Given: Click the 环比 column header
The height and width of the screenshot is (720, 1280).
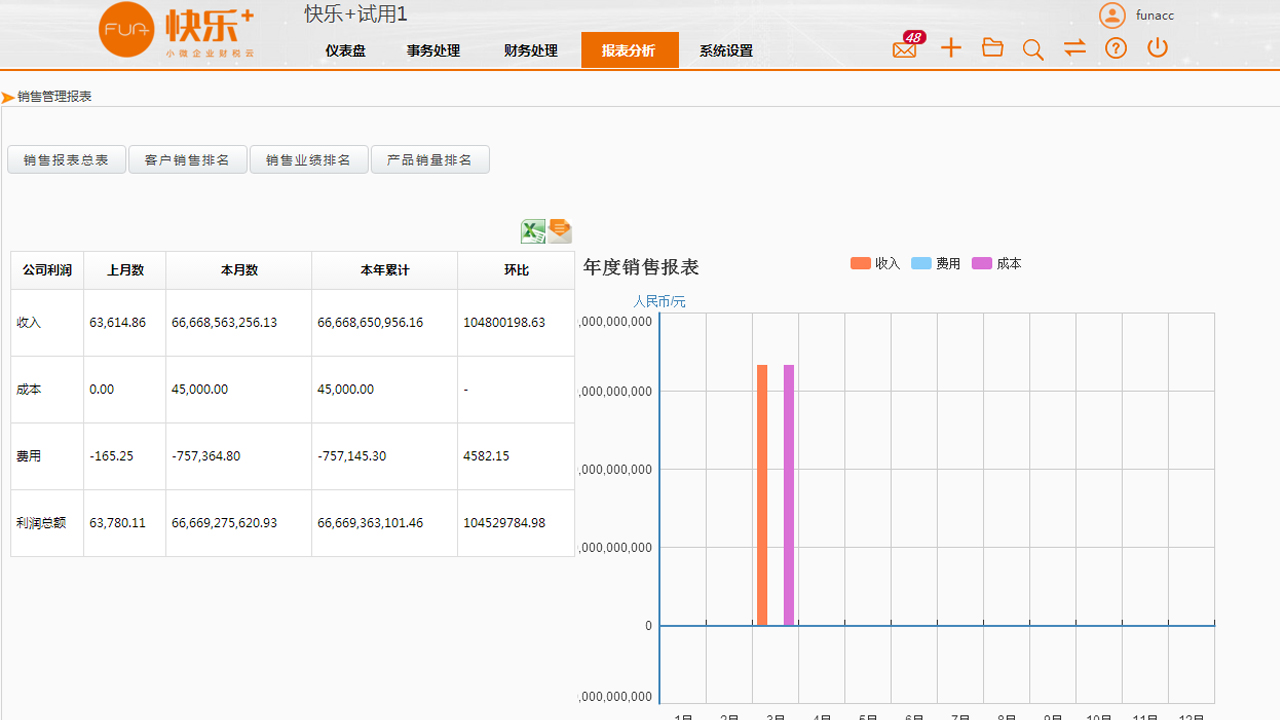Looking at the screenshot, I should pos(516,270).
